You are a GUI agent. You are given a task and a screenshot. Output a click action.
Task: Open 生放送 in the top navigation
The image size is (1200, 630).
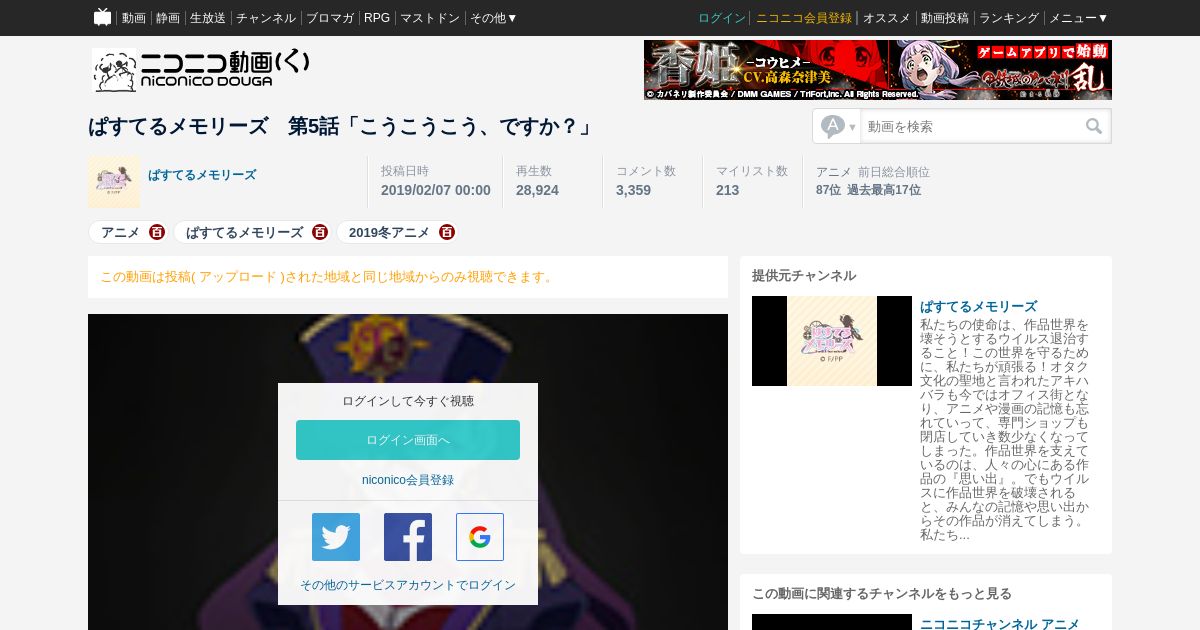pos(208,18)
